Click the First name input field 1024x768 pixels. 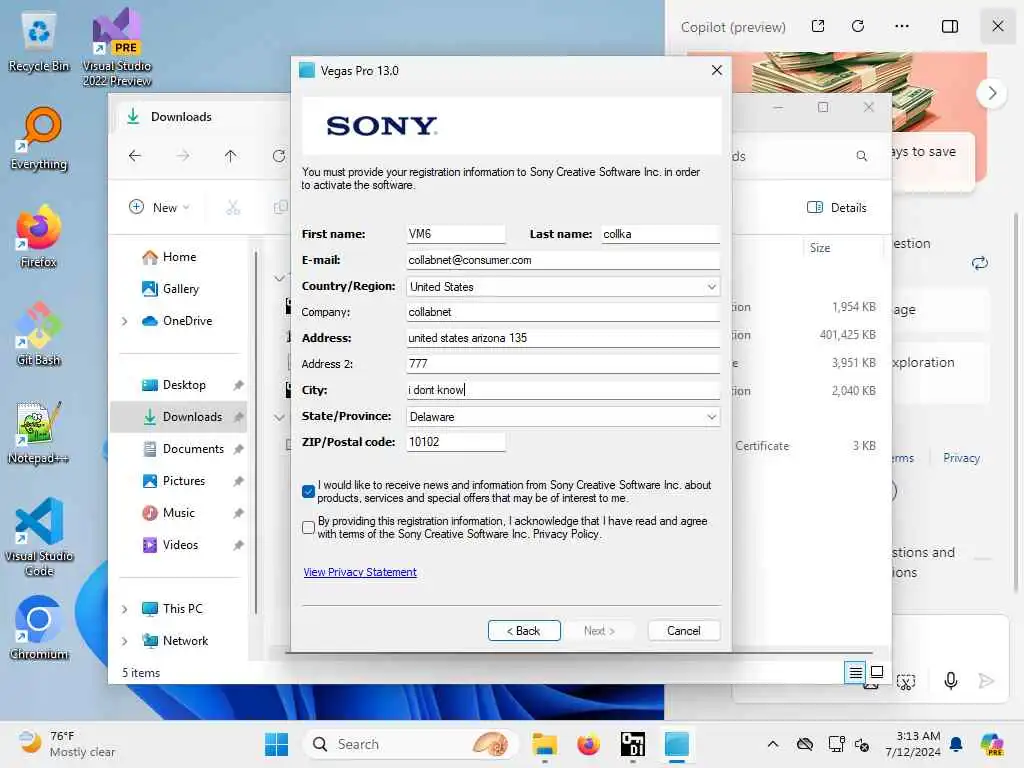456,234
